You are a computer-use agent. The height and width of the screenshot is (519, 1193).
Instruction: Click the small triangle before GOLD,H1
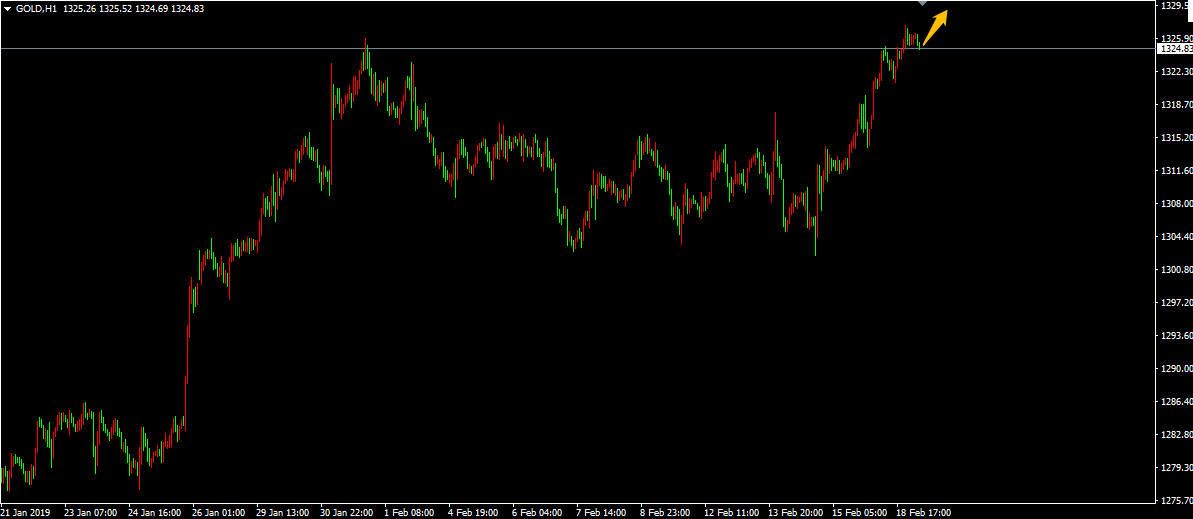pos(8,9)
